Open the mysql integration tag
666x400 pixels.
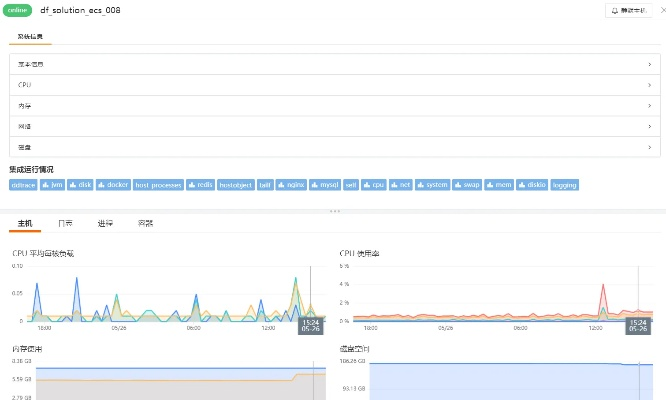pyautogui.click(x=324, y=185)
